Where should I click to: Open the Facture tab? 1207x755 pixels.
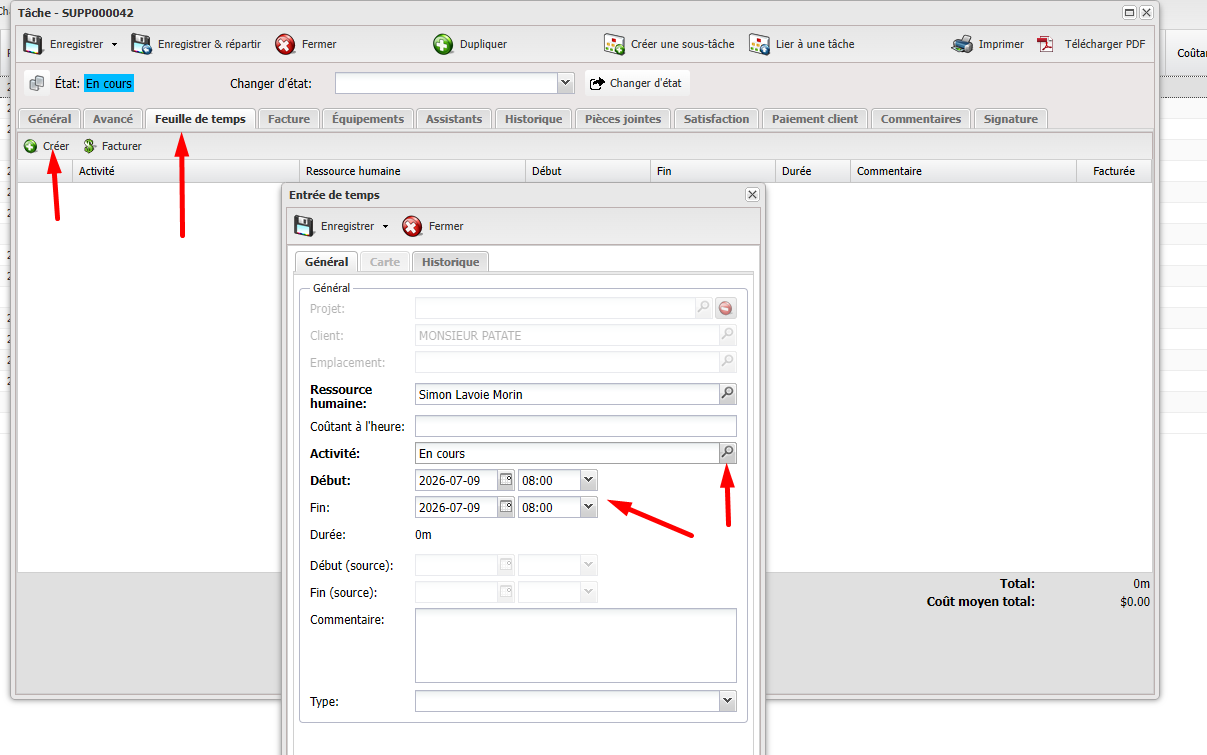pyautogui.click(x=289, y=119)
